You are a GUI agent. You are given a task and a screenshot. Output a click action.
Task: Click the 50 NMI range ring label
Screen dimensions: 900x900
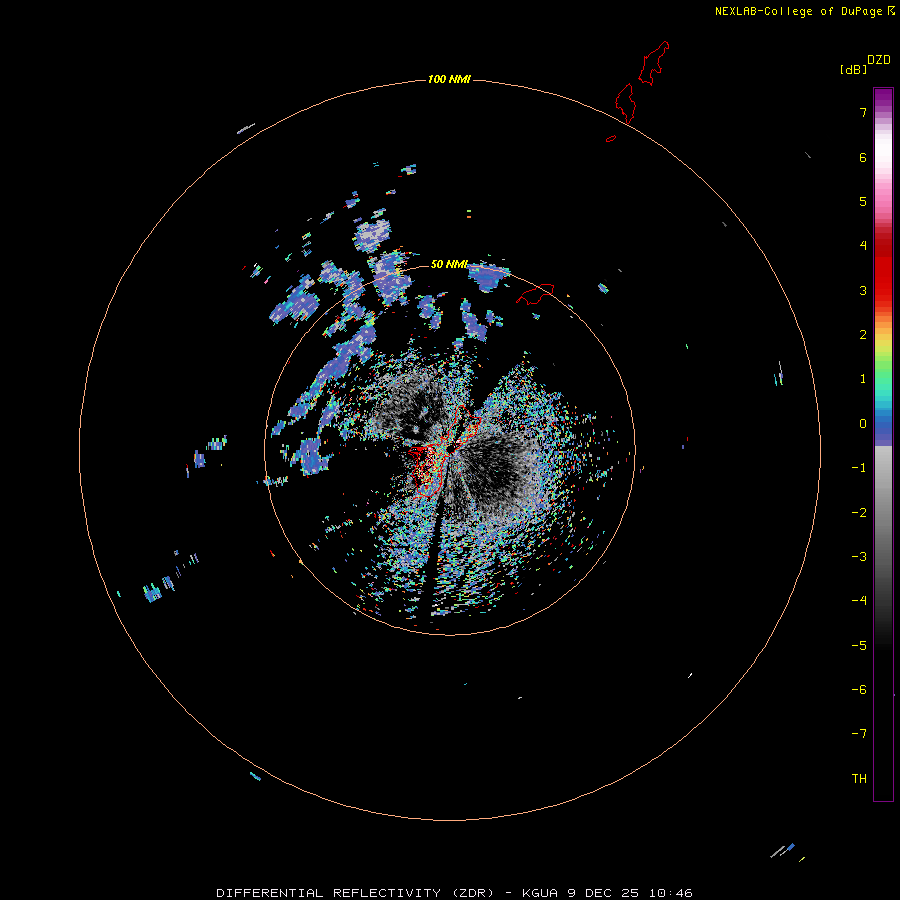[x=449, y=264]
